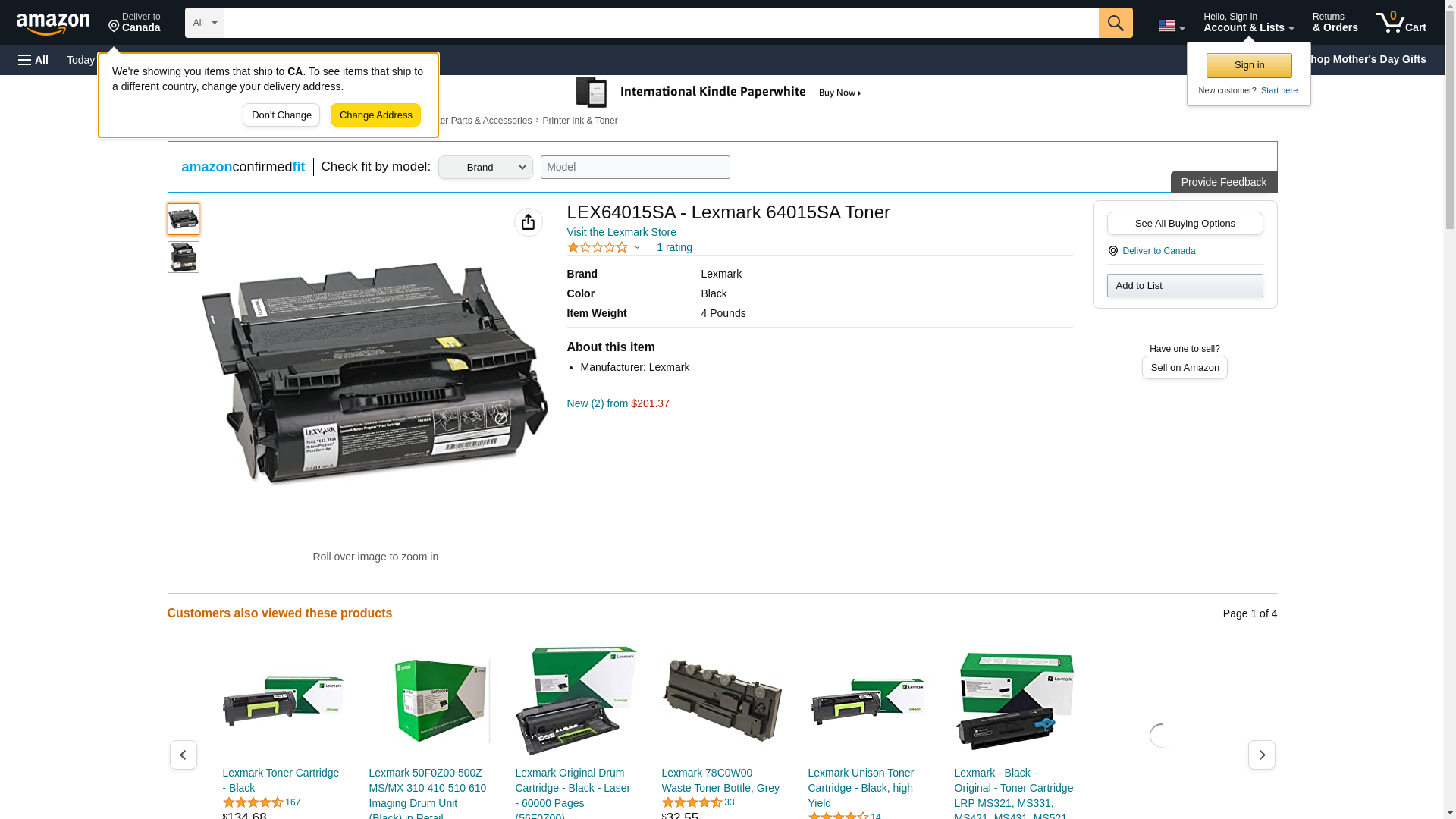Open Returns & Orders
The image size is (1456, 819).
[x=1335, y=23]
